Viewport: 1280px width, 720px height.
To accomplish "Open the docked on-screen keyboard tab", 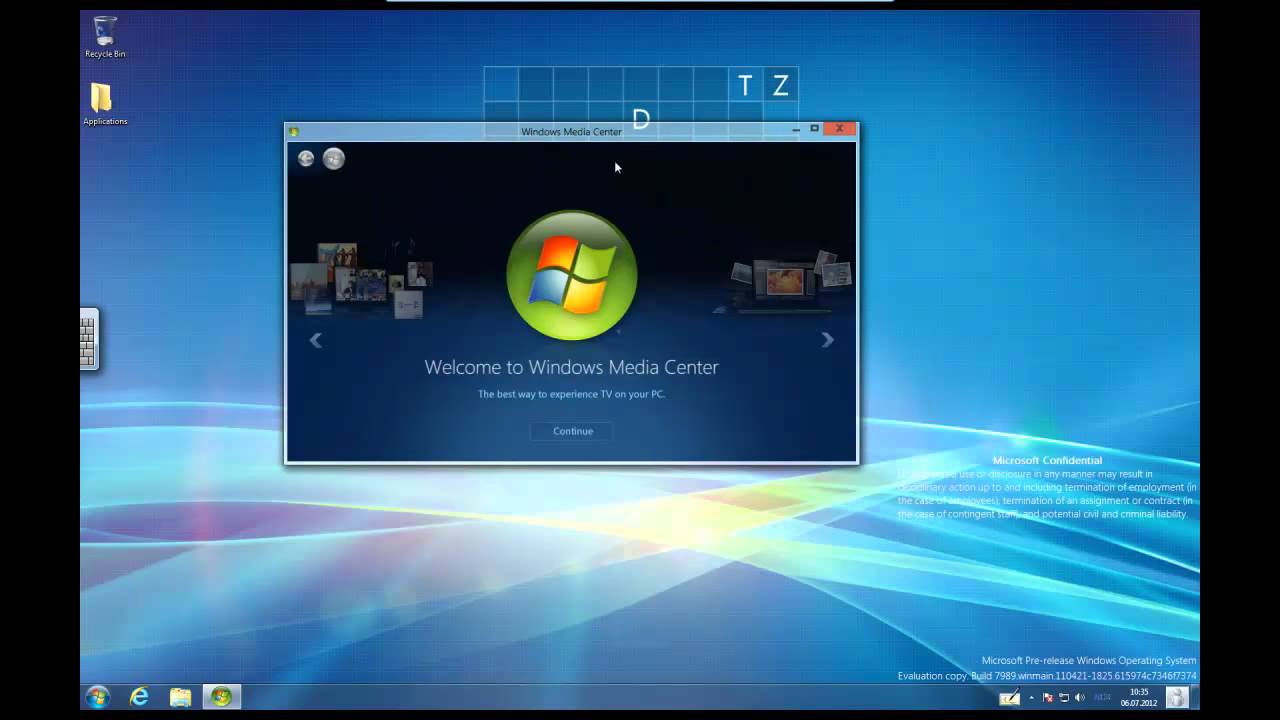I will (89, 339).
